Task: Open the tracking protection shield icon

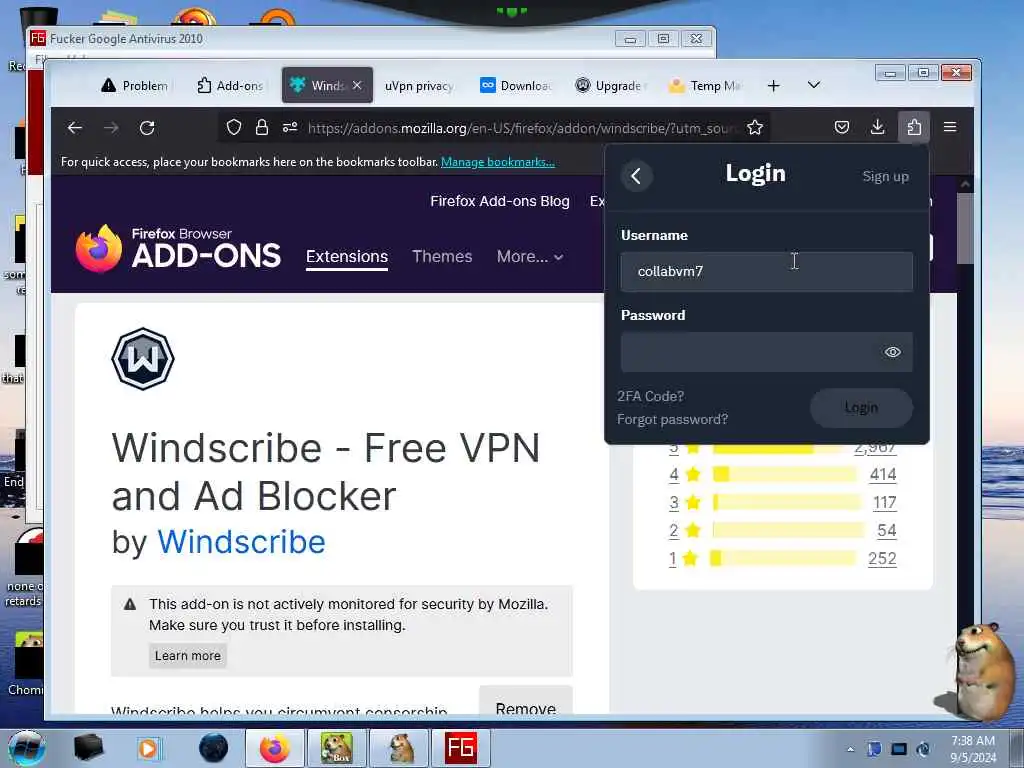Action: [x=234, y=127]
